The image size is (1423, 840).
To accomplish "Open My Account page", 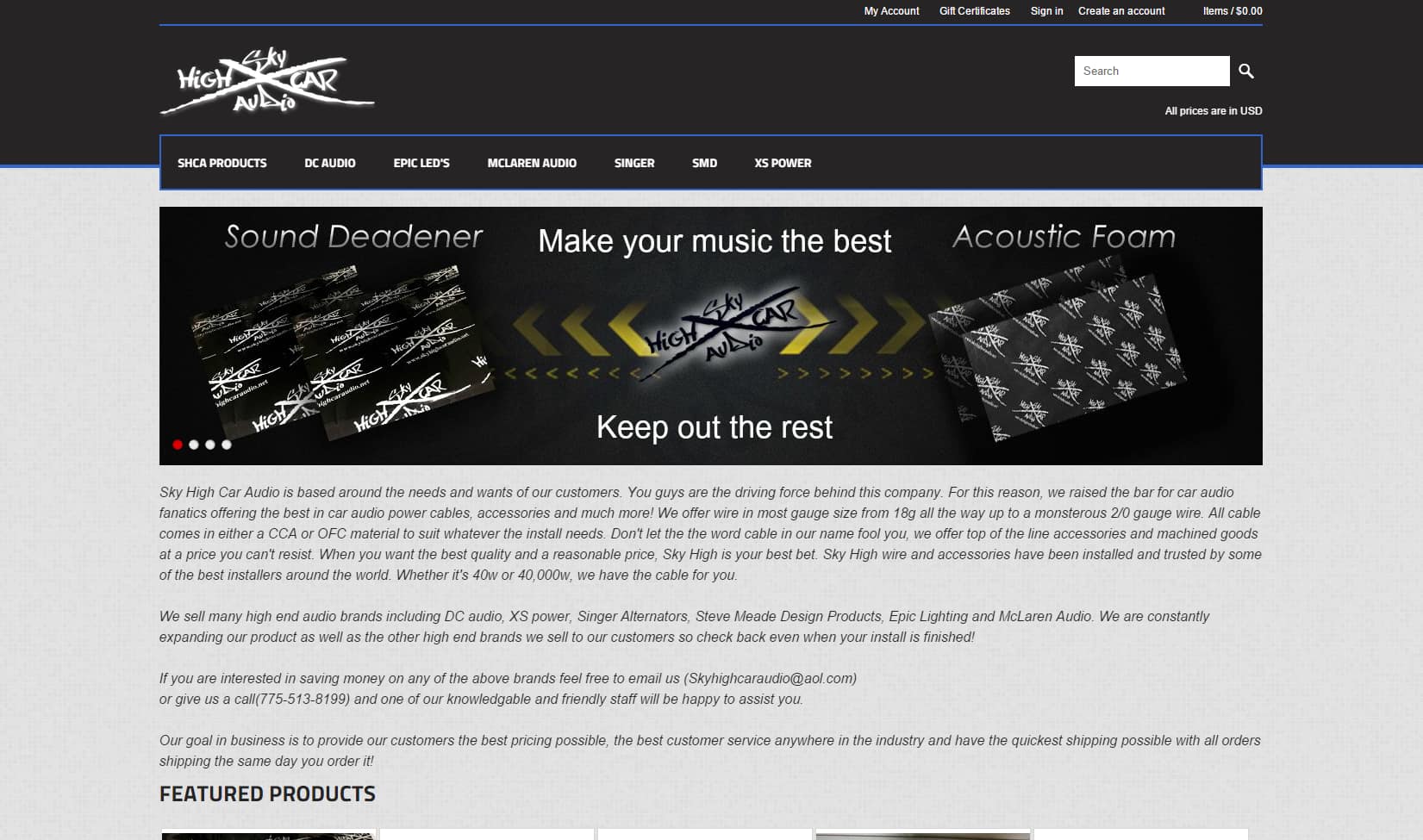I will click(891, 11).
